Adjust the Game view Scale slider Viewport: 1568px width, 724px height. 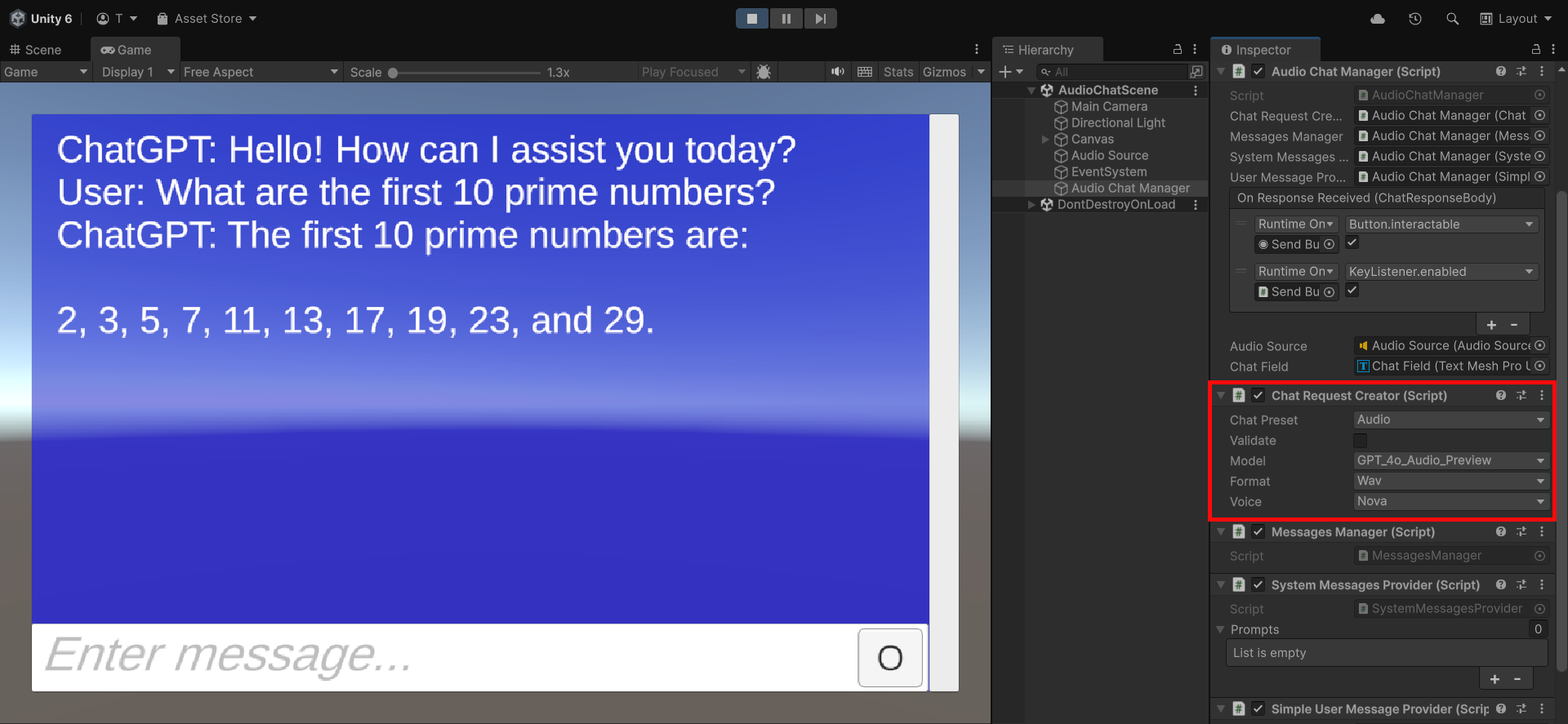465,72
